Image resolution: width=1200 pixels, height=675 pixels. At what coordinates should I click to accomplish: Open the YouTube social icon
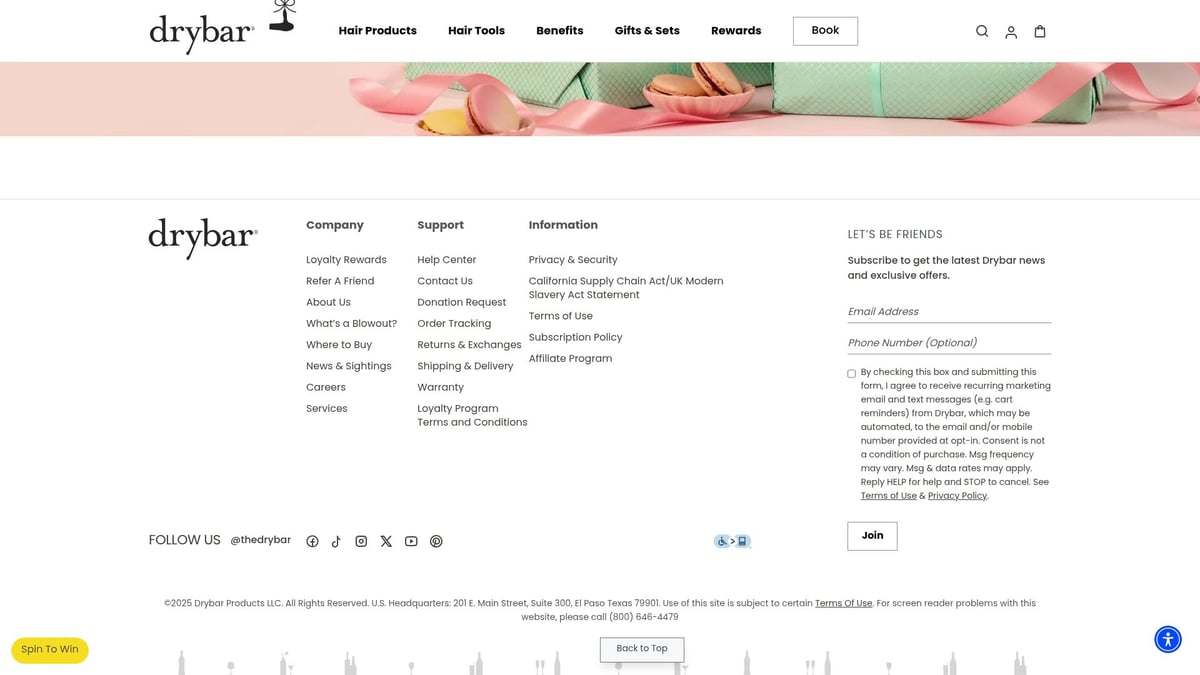(411, 541)
